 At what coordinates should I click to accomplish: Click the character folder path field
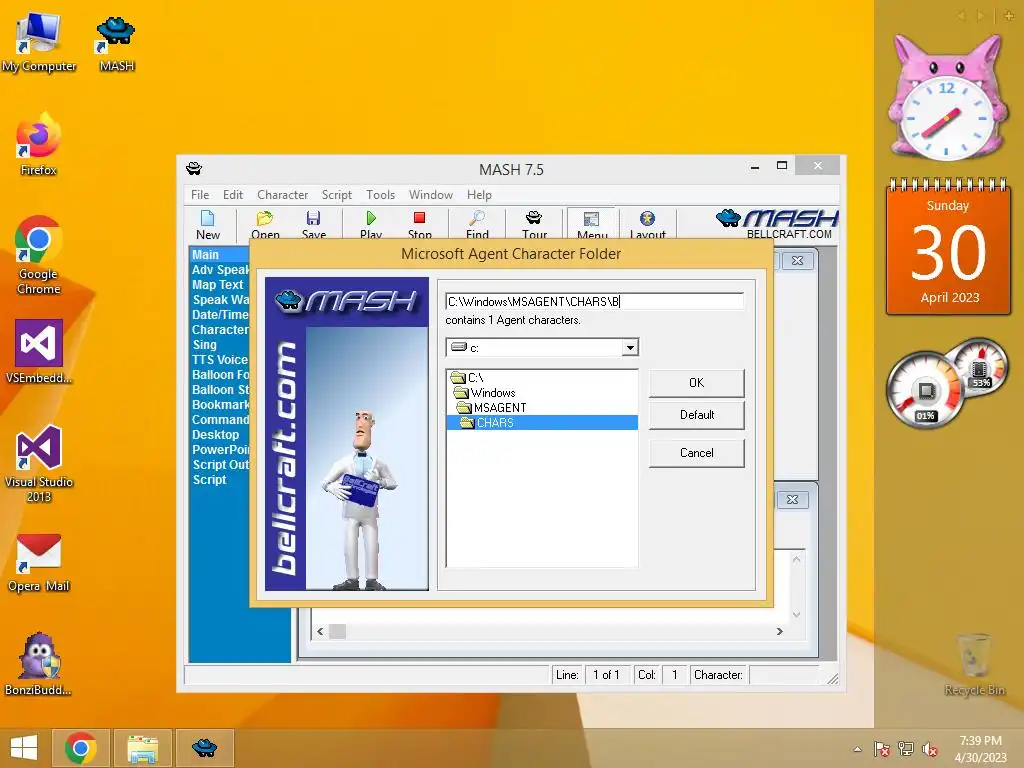(594, 301)
